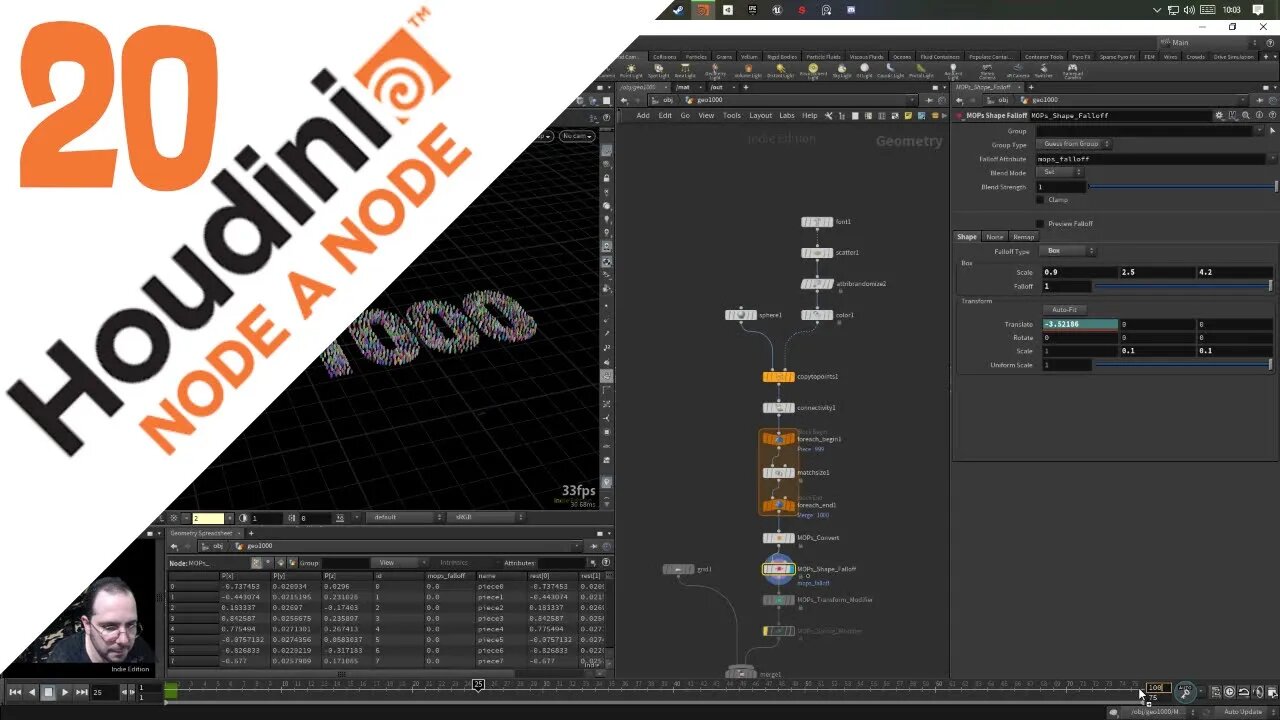
Task: Open the Labs menu in network editor
Action: tap(787, 115)
